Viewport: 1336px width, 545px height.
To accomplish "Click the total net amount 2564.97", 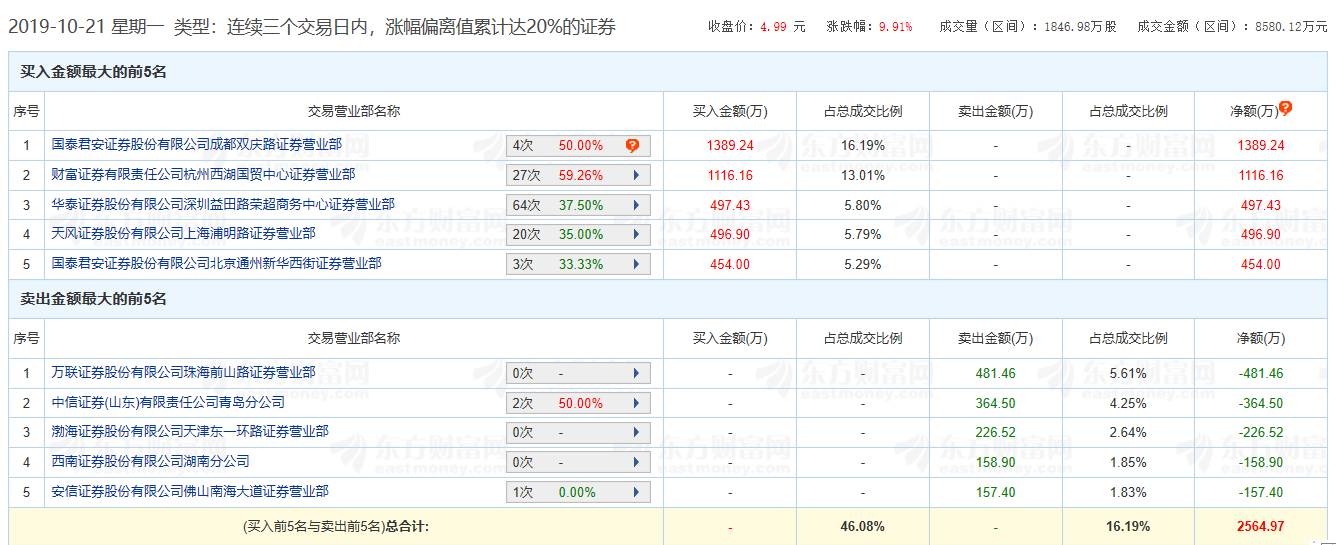I will click(1260, 526).
